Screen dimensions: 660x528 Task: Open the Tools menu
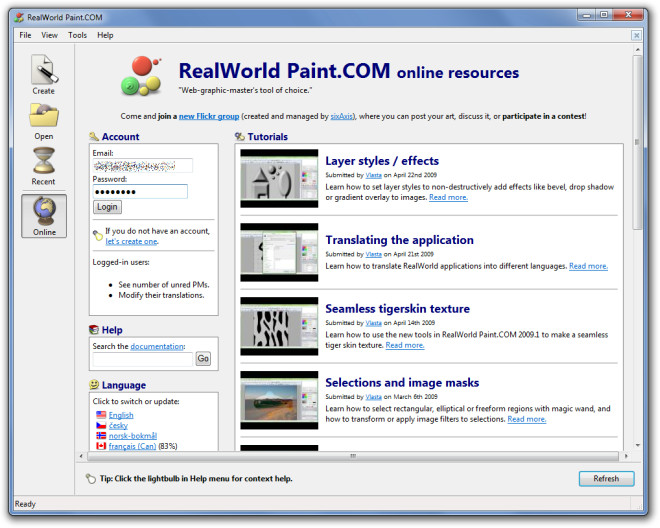(77, 35)
